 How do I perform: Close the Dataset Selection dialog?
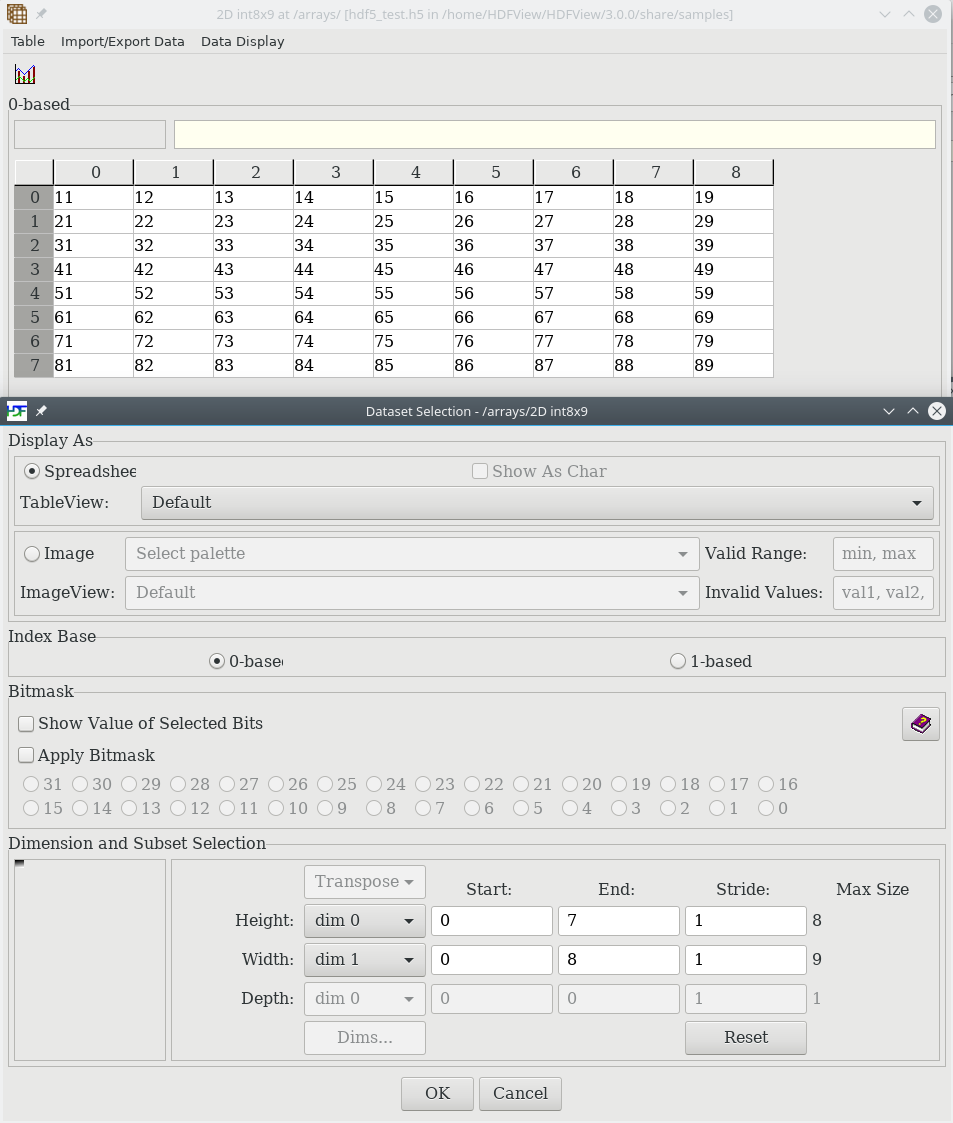pyautogui.click(x=937, y=411)
